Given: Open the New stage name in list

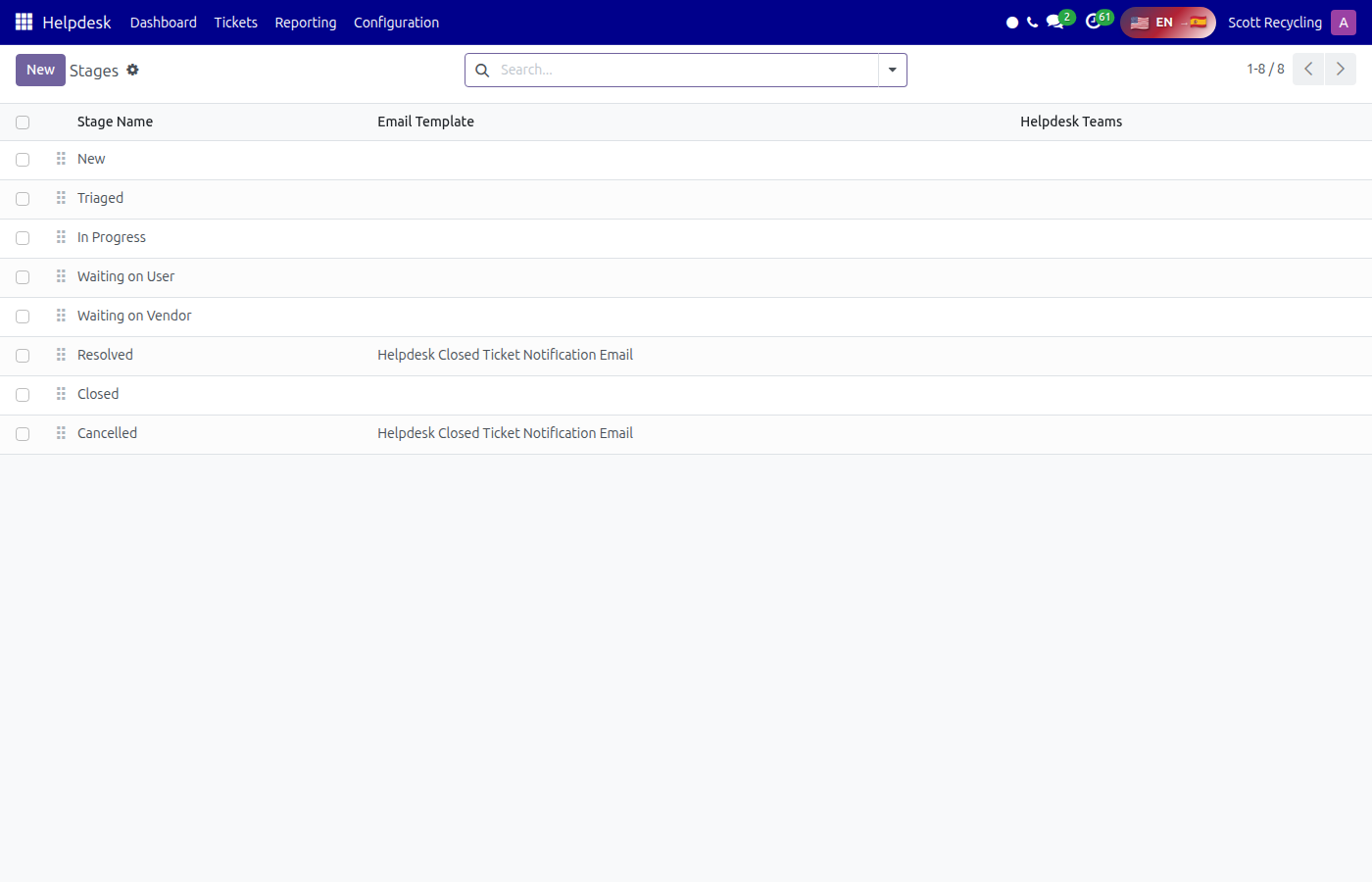Looking at the screenshot, I should tap(91, 159).
